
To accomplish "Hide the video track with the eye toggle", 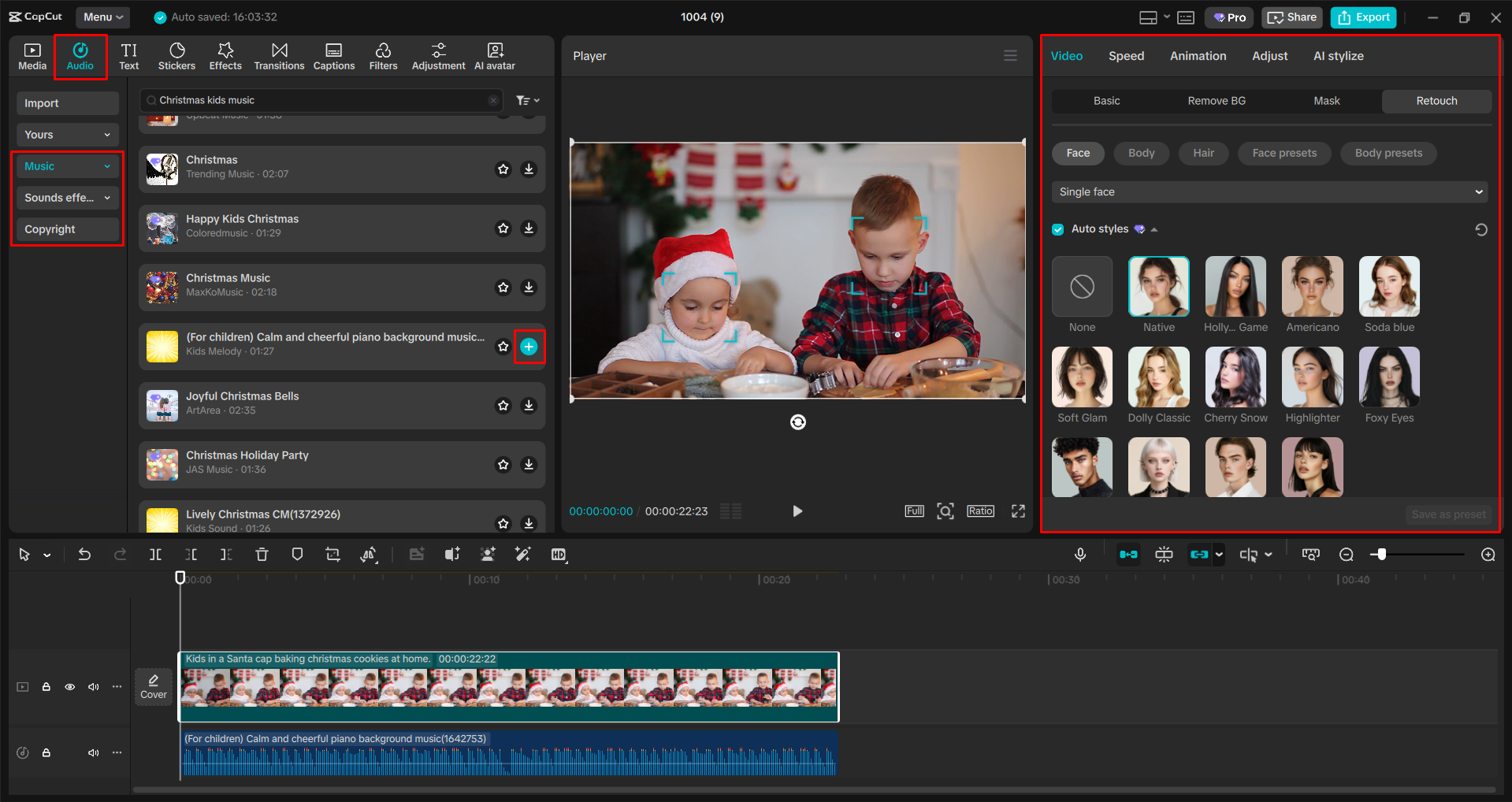I will [69, 686].
